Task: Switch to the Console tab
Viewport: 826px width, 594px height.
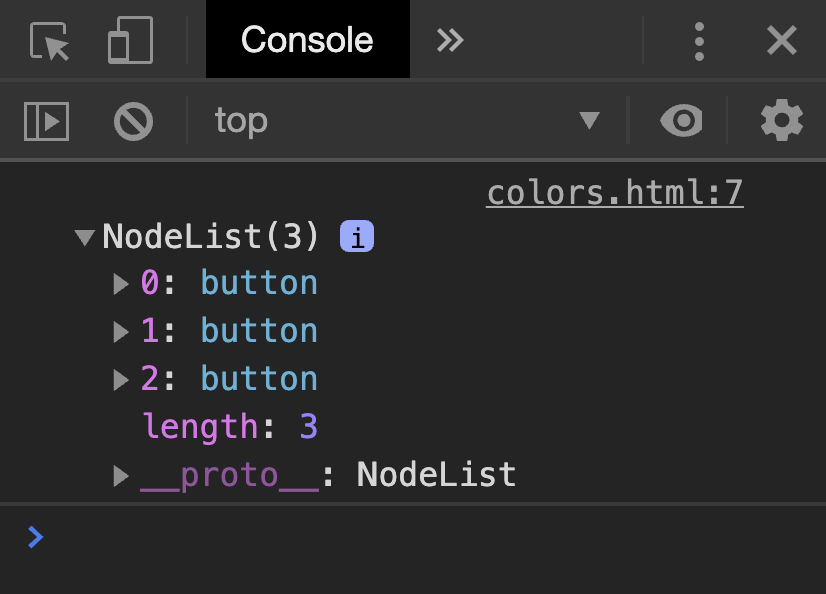Action: [307, 40]
